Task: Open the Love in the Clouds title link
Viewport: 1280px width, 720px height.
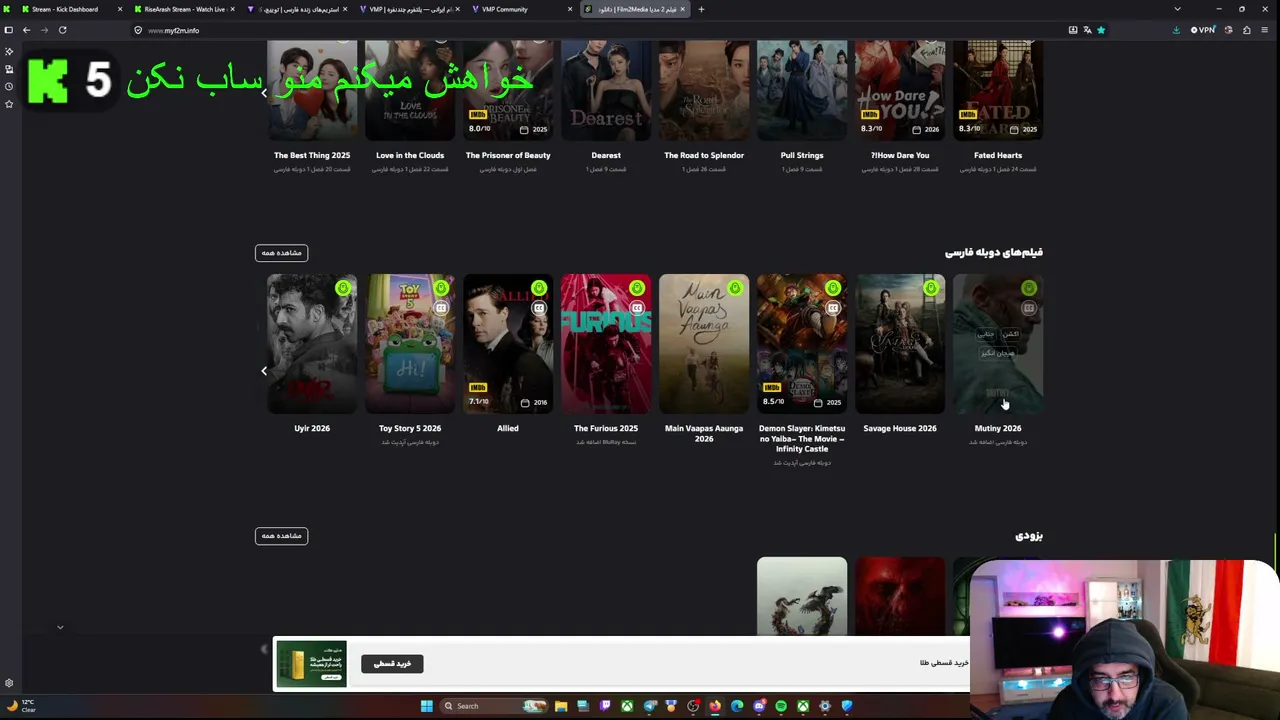Action: point(410,155)
